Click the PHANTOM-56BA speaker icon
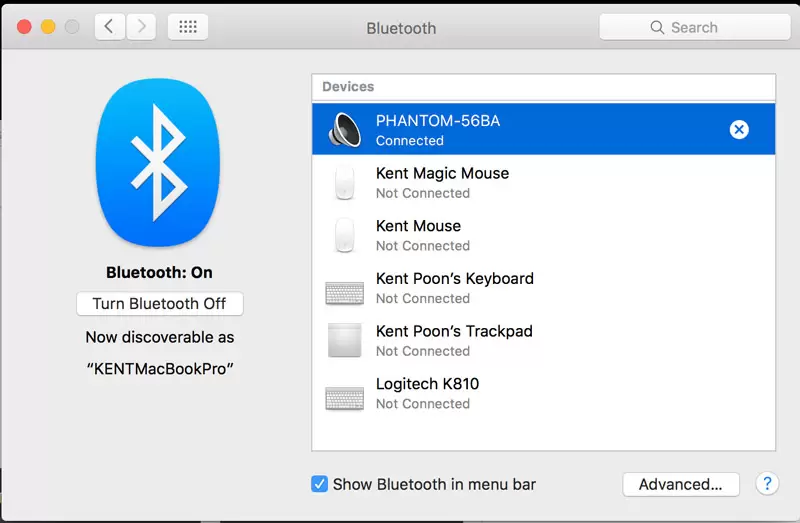The image size is (800, 523). tap(345, 130)
